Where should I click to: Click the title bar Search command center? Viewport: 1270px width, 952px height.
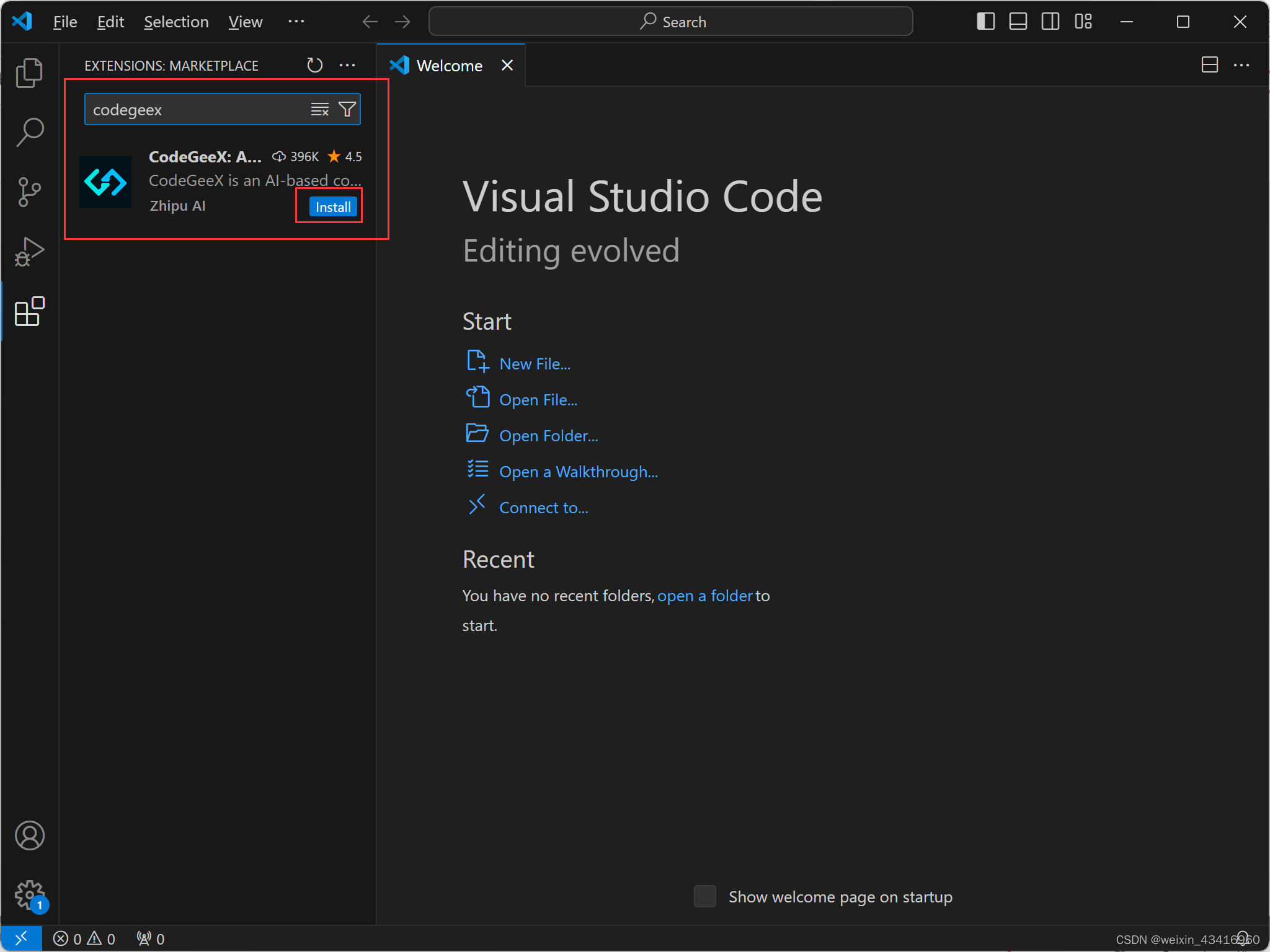[x=671, y=22]
